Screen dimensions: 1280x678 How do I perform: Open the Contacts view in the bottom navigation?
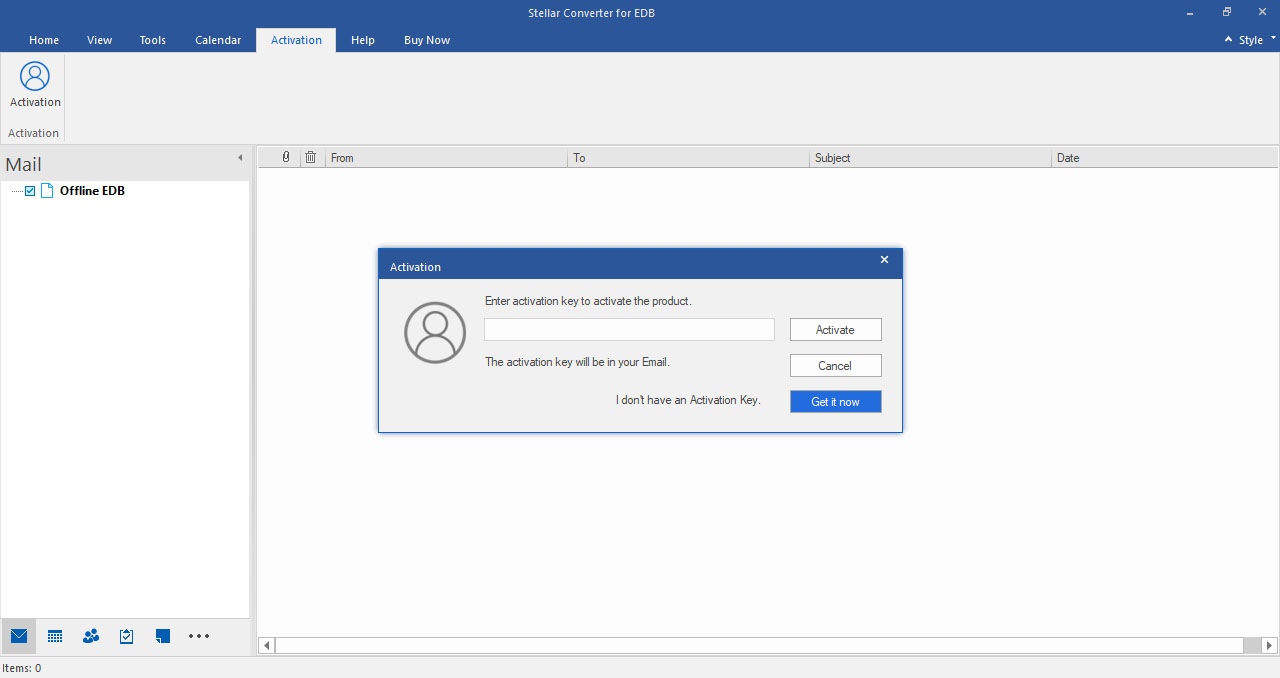(91, 636)
